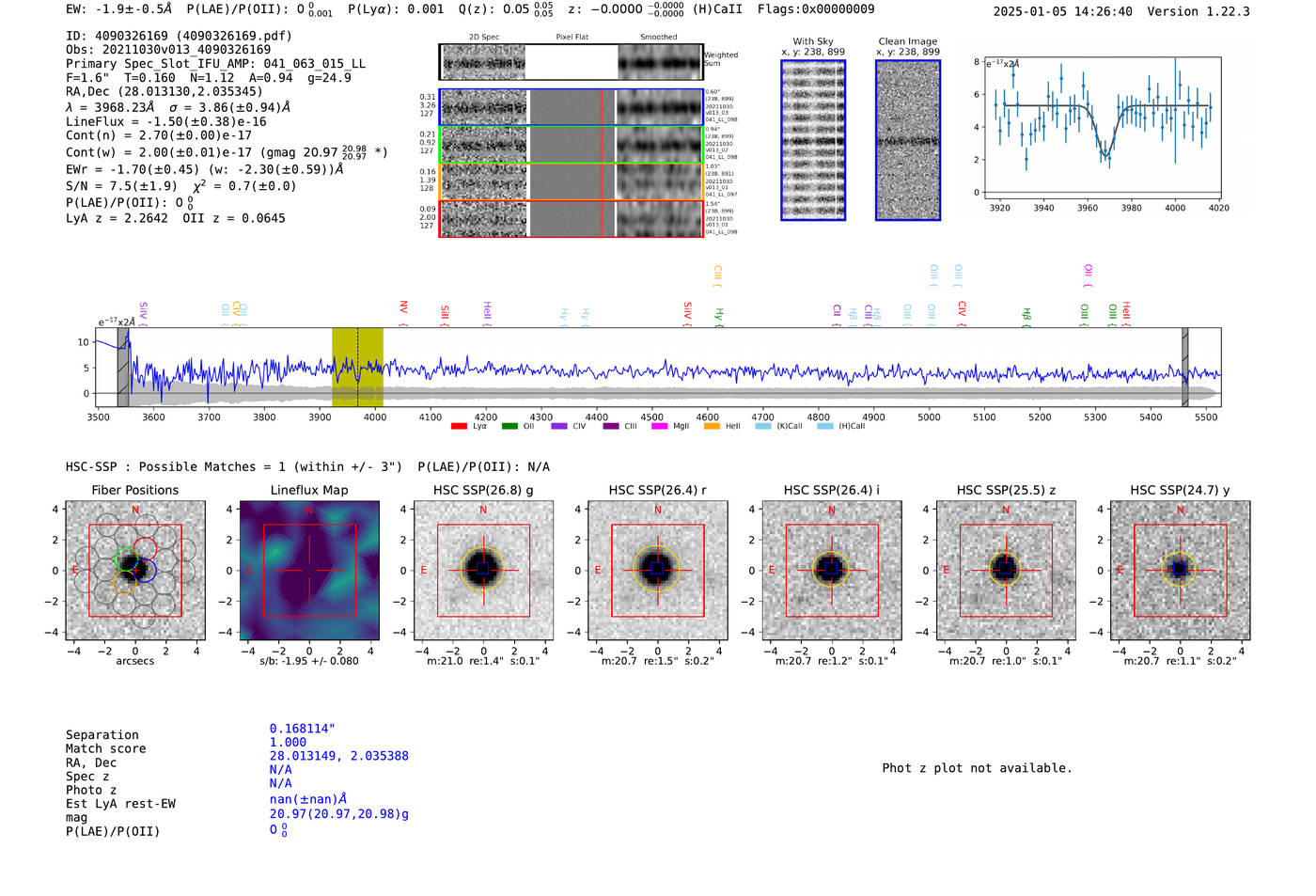
Task: Click the Clean Image panel
Action: [908, 140]
